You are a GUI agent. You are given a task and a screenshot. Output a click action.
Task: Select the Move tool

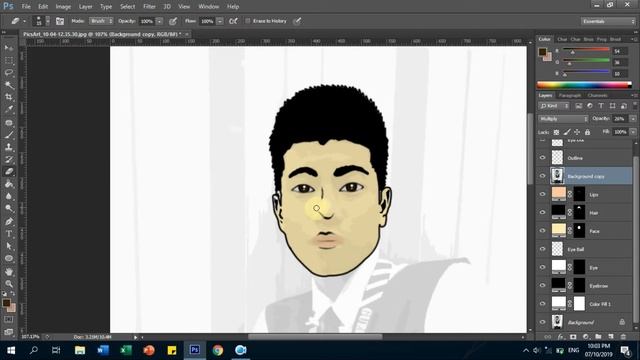pyautogui.click(x=9, y=48)
